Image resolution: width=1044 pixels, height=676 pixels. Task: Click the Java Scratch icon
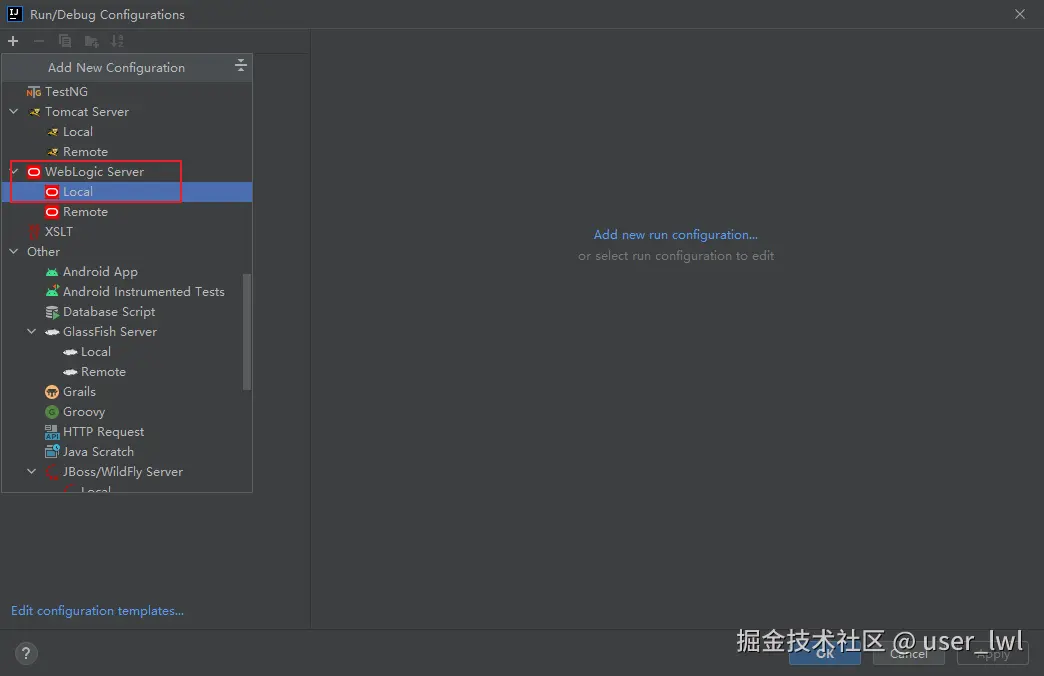click(x=52, y=452)
